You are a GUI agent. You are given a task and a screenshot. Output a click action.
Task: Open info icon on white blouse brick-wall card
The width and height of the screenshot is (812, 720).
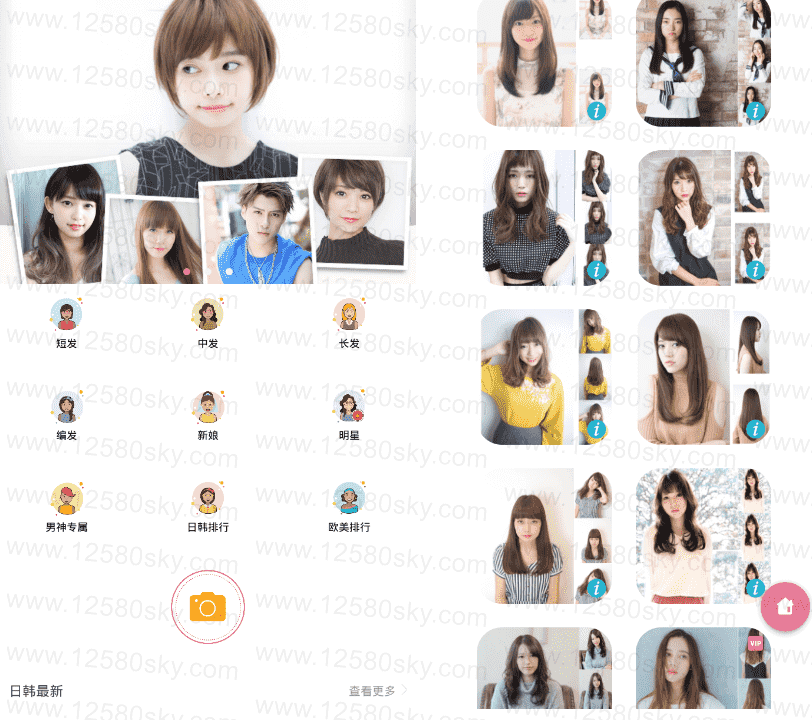click(756, 270)
